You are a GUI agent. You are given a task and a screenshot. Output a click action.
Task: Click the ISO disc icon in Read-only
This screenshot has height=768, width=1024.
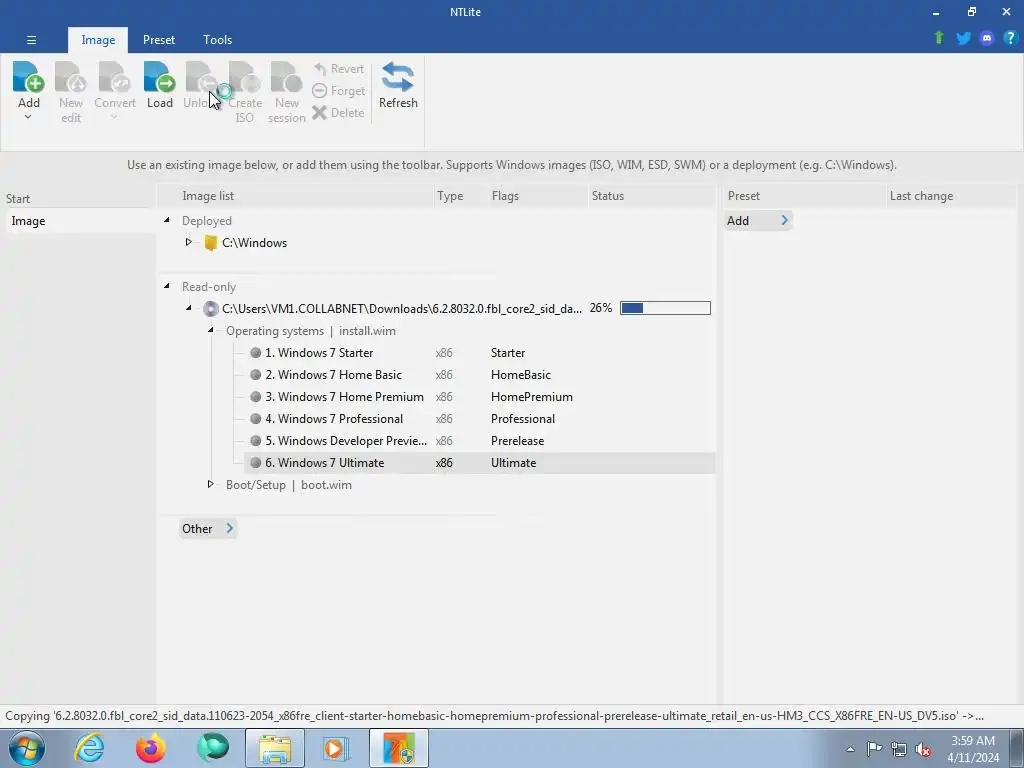coord(210,309)
